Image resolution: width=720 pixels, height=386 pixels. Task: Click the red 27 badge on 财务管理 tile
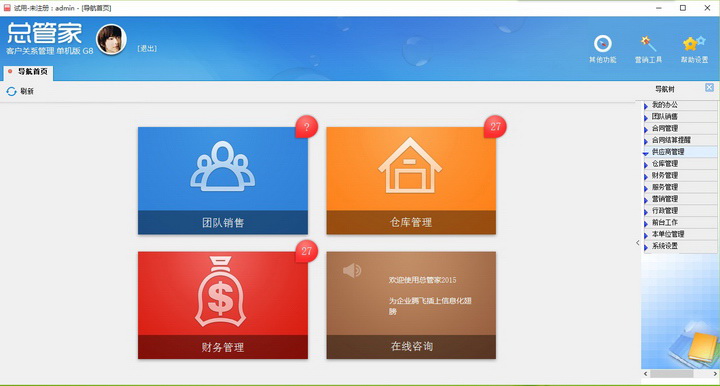(307, 251)
